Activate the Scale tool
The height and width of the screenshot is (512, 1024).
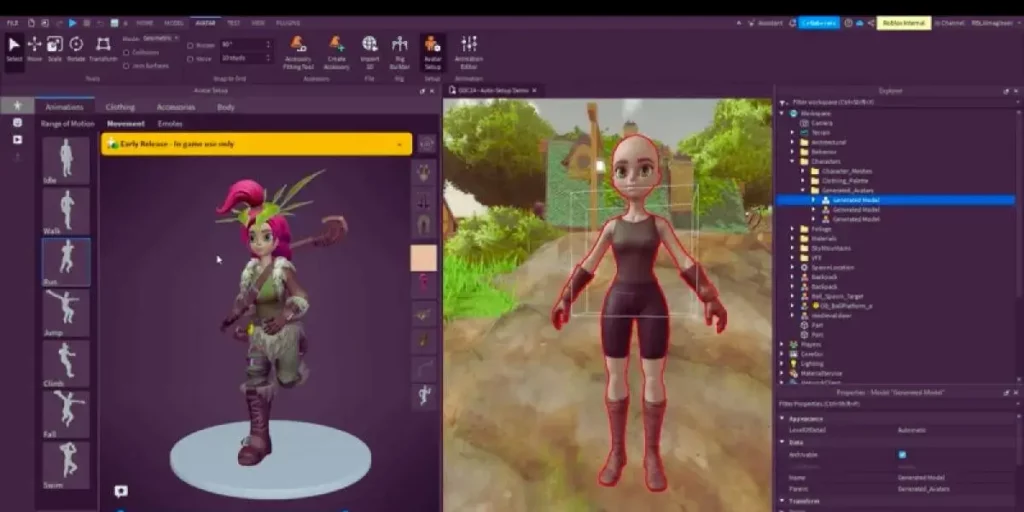click(55, 50)
